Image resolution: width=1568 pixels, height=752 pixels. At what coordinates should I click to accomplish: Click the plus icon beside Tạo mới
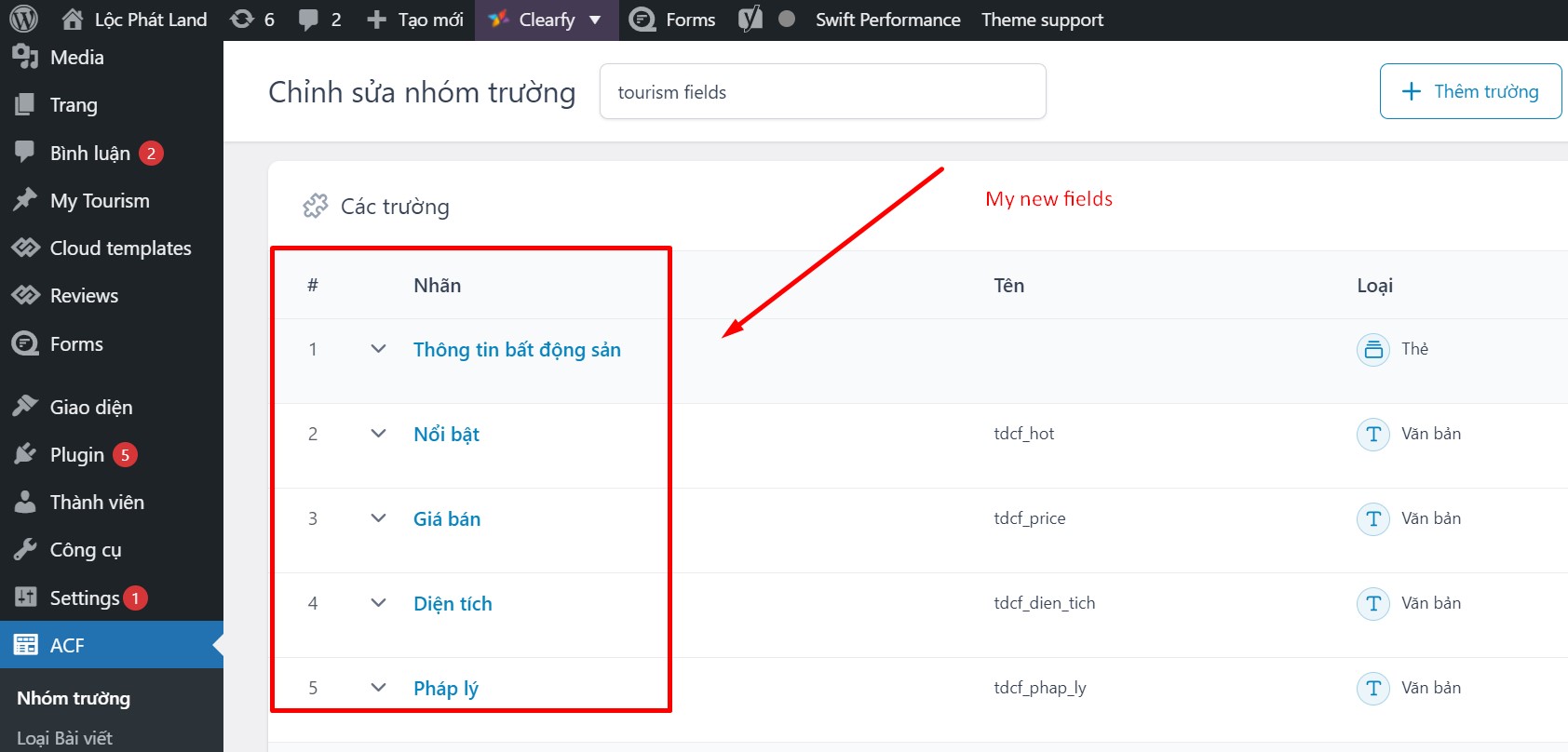(376, 20)
